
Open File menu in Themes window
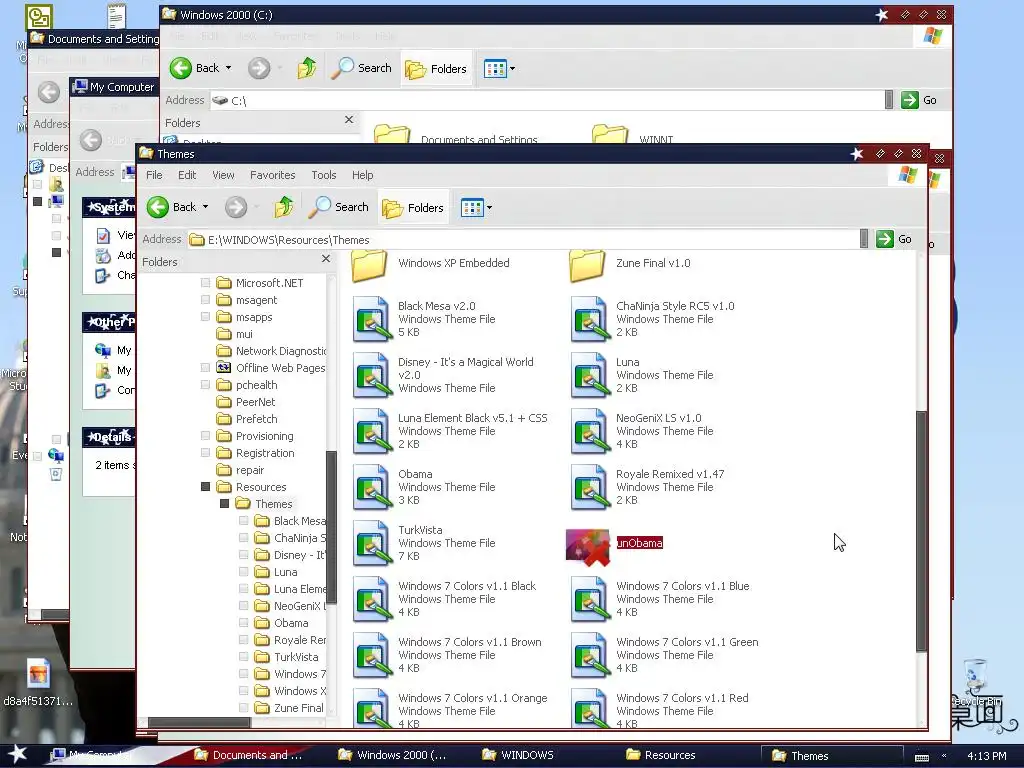pos(154,175)
